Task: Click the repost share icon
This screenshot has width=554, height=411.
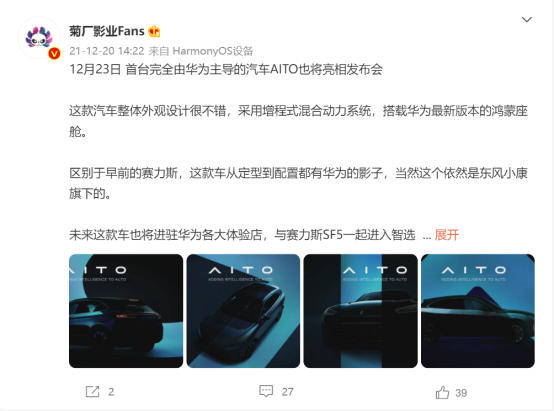Action: [93, 392]
